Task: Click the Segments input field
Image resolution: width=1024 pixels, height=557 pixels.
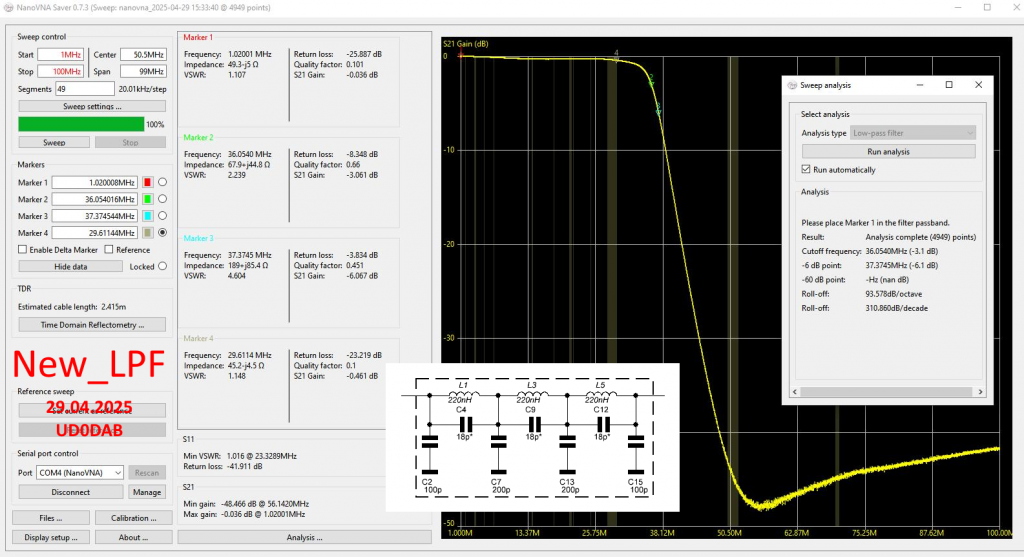Action: click(85, 89)
